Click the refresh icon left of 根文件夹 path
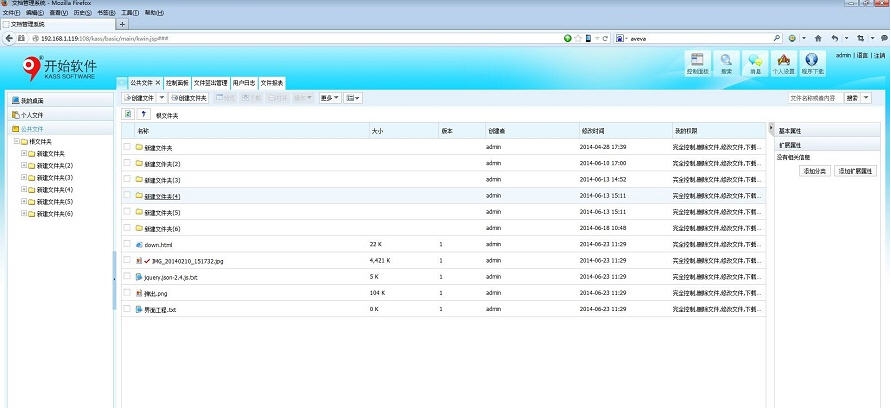Screen dimensions: 891x408 (128, 114)
